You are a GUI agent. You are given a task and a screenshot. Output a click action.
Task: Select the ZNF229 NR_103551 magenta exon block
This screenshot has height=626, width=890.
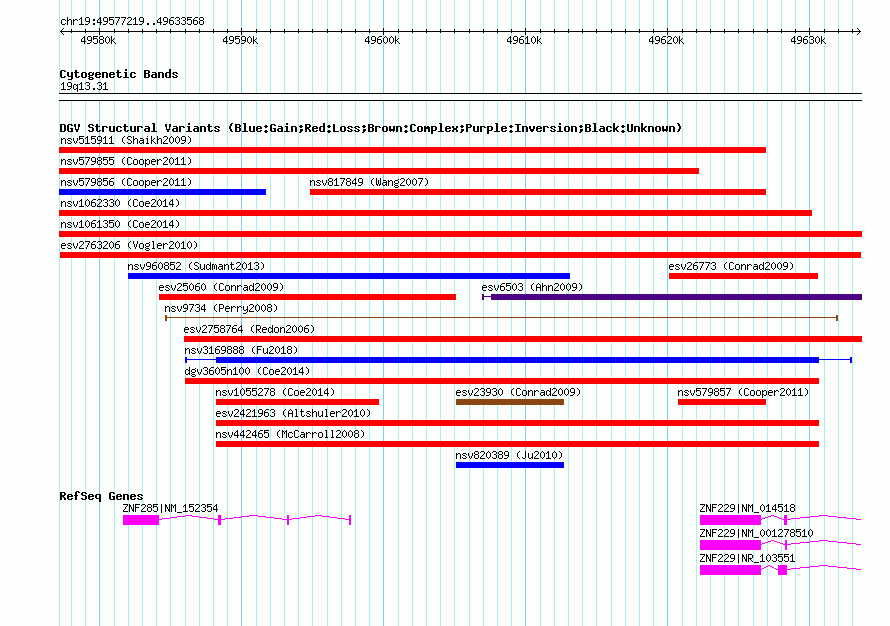(730, 570)
